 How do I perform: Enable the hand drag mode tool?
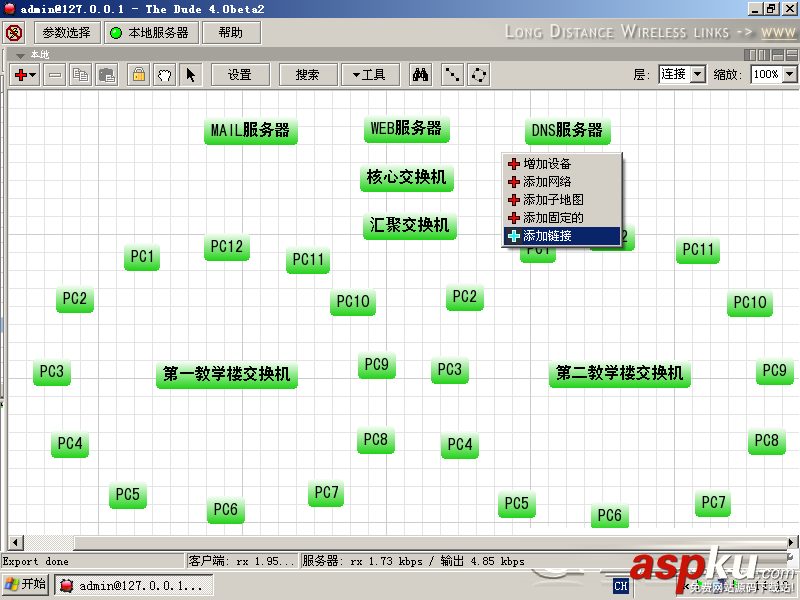point(164,75)
